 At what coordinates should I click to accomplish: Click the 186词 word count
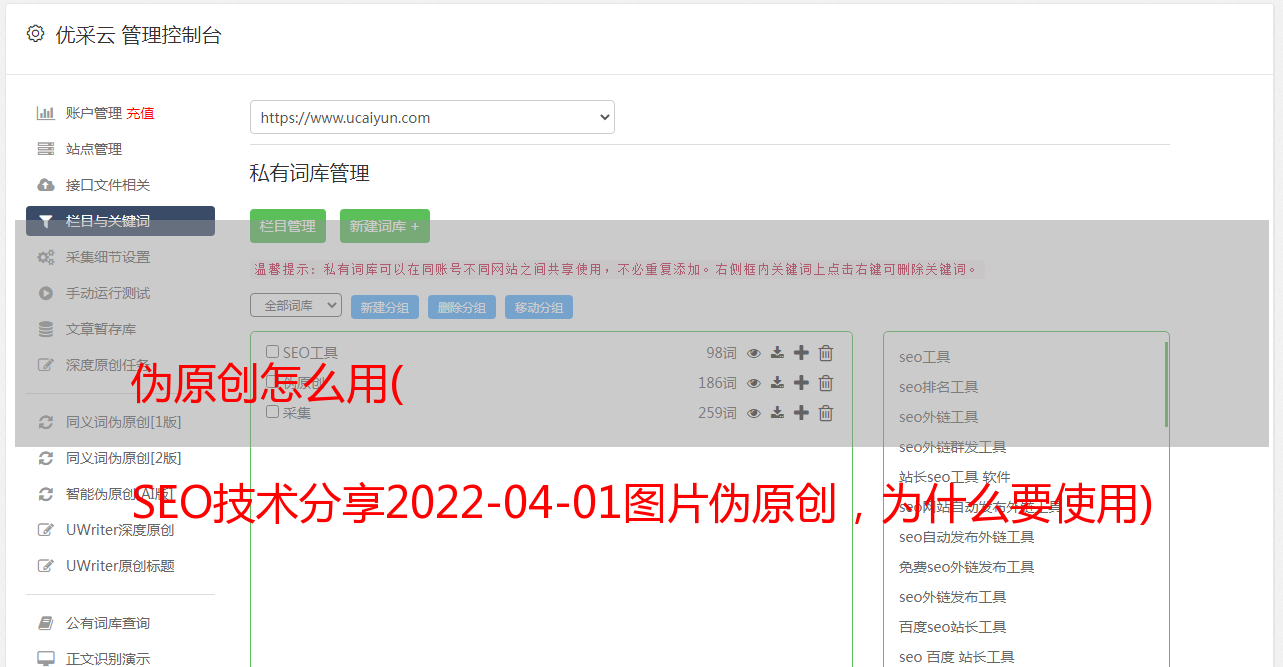point(717,383)
